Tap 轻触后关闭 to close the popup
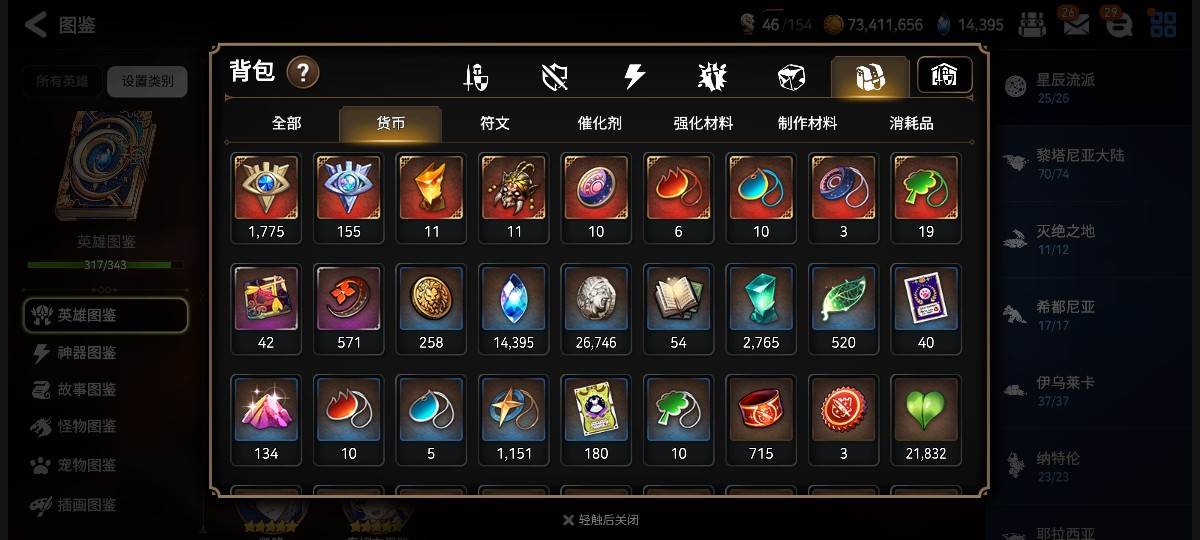Screen dimensions: 1200x540 pyautogui.click(x=600, y=520)
